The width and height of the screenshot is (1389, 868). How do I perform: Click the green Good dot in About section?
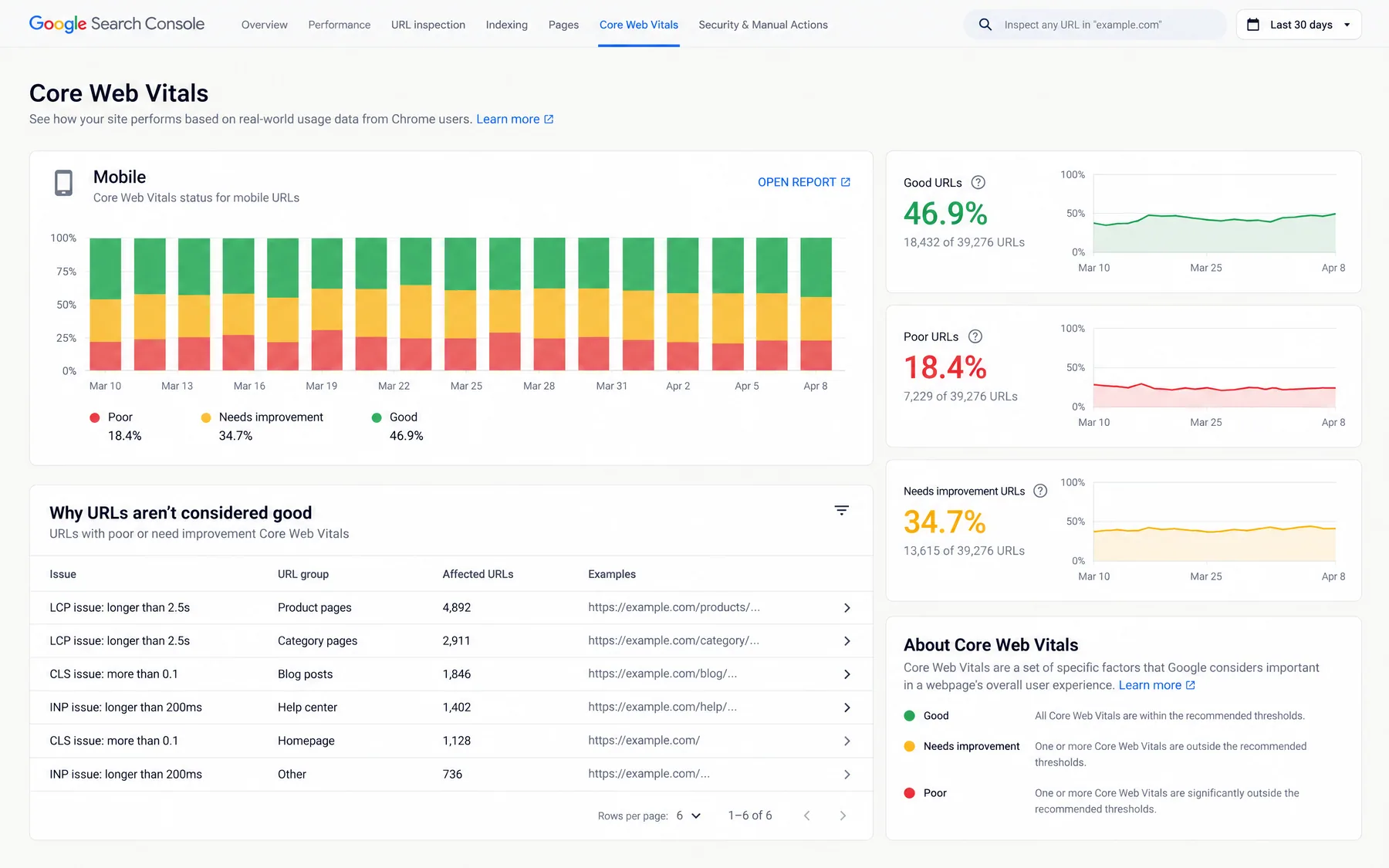click(909, 716)
